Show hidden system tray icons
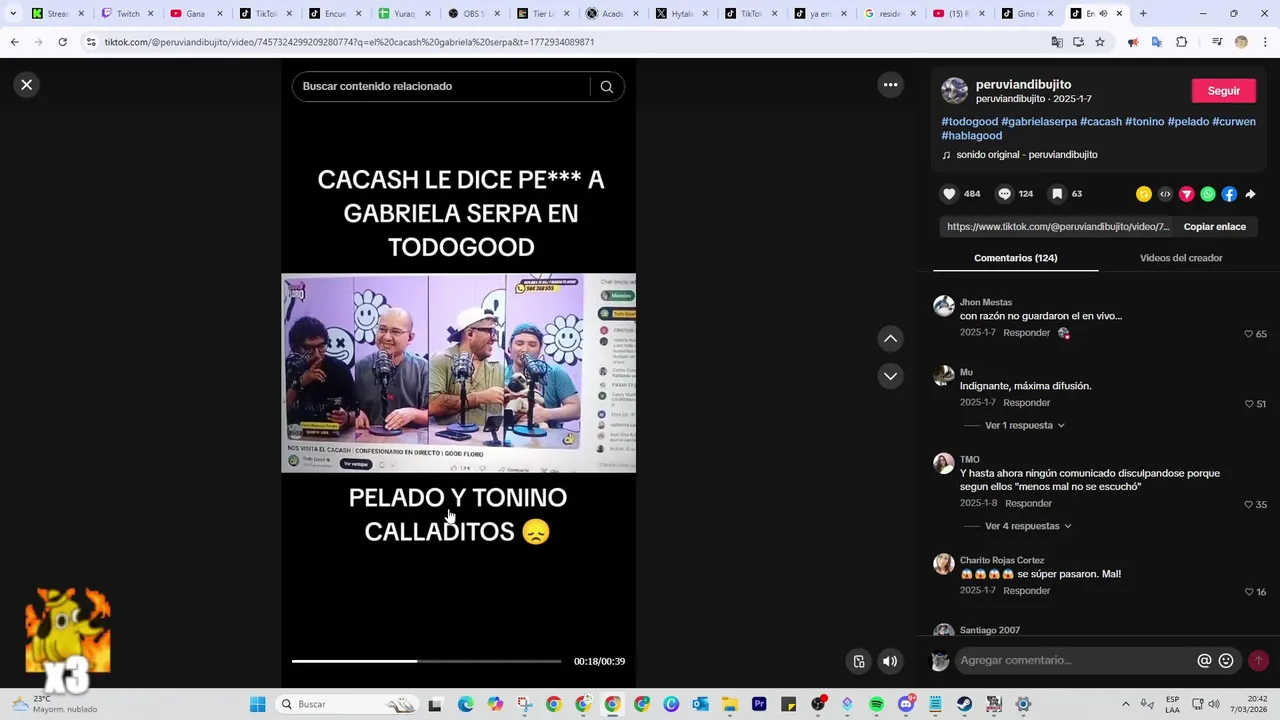Viewport: 1280px width, 720px height. pos(1125,704)
